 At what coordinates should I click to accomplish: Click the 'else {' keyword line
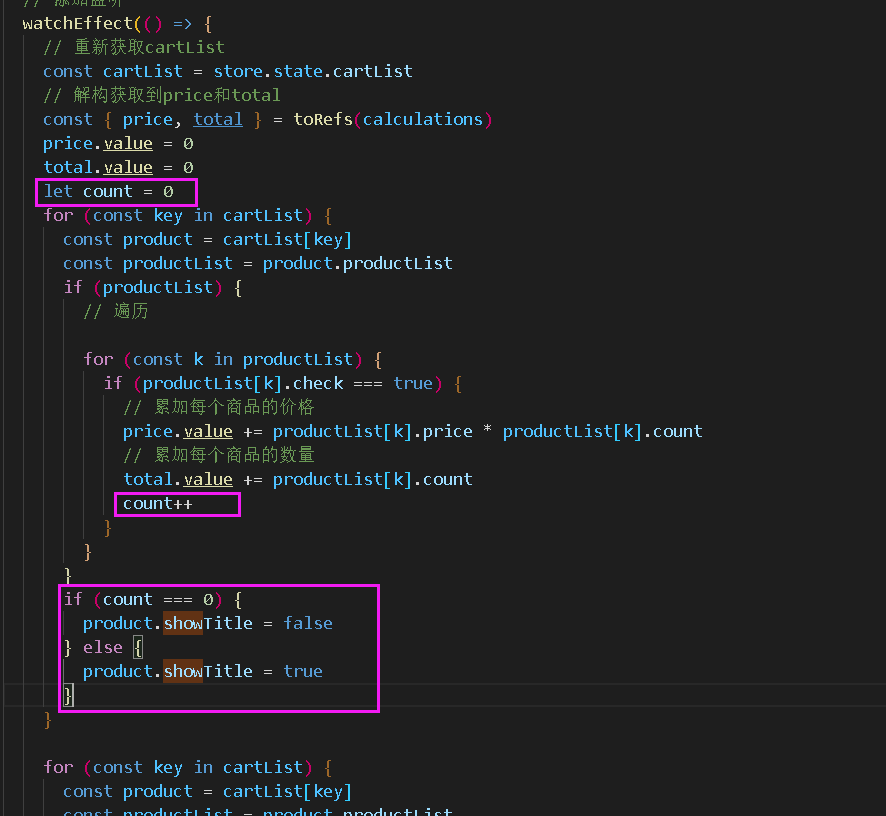click(x=103, y=648)
